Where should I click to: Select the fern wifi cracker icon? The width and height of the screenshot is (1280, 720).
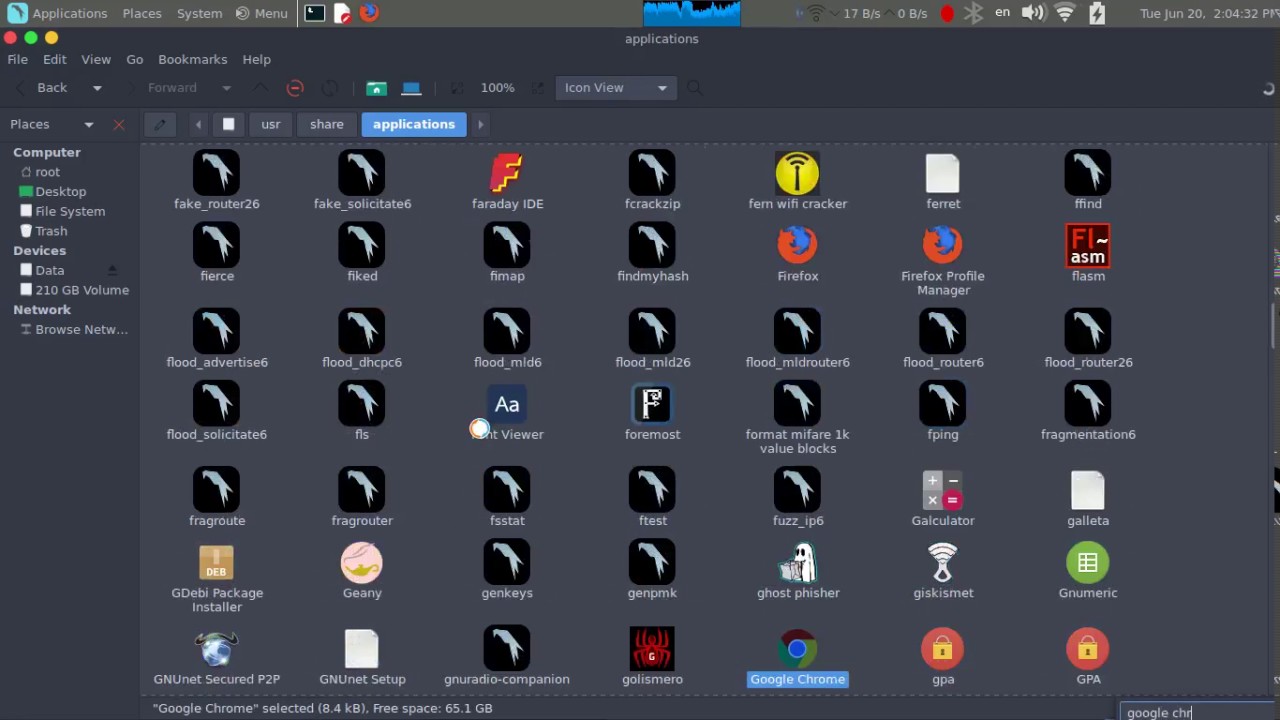point(797,174)
